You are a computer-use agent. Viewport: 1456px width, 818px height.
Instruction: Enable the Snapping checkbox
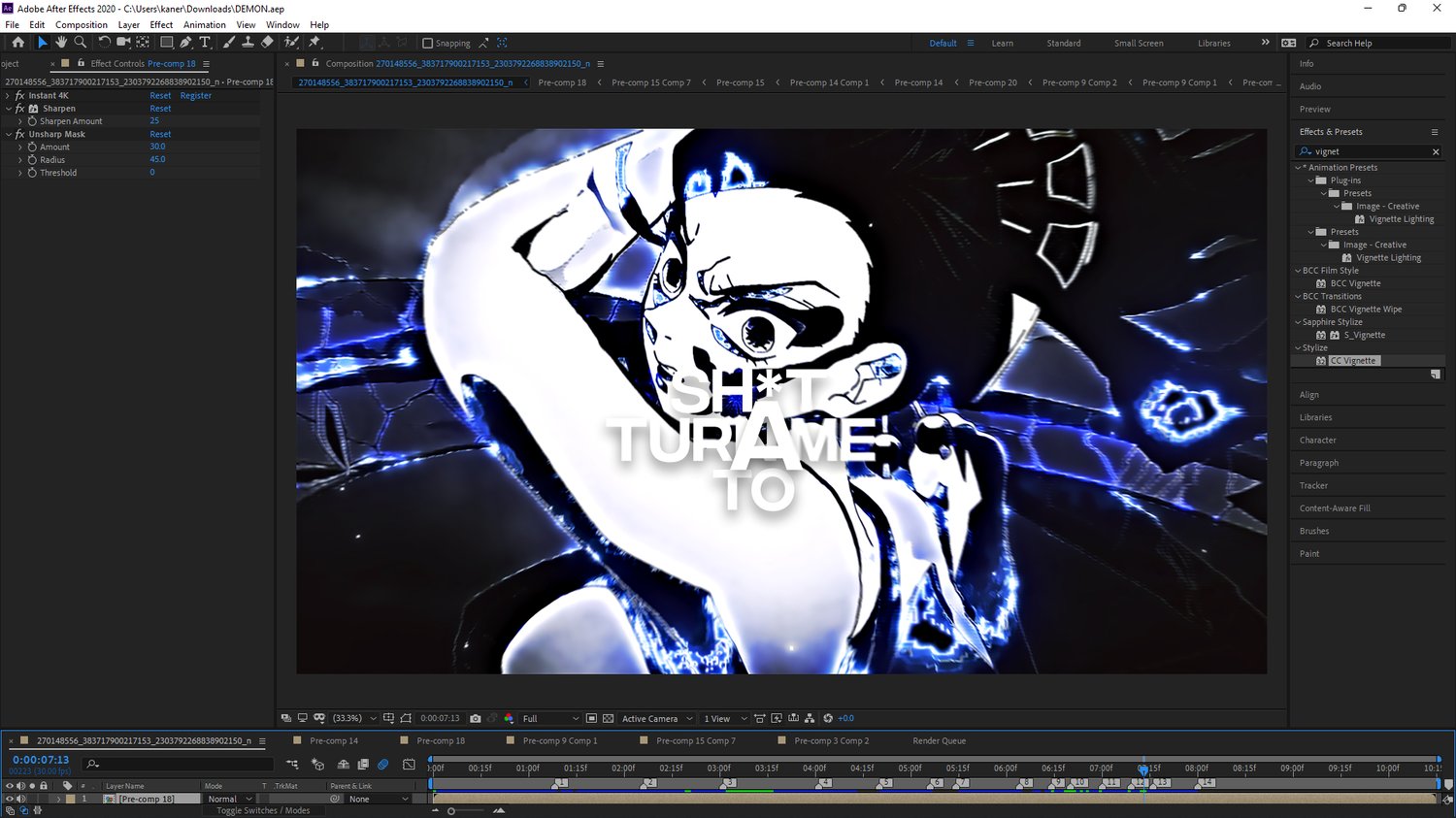coord(427,44)
